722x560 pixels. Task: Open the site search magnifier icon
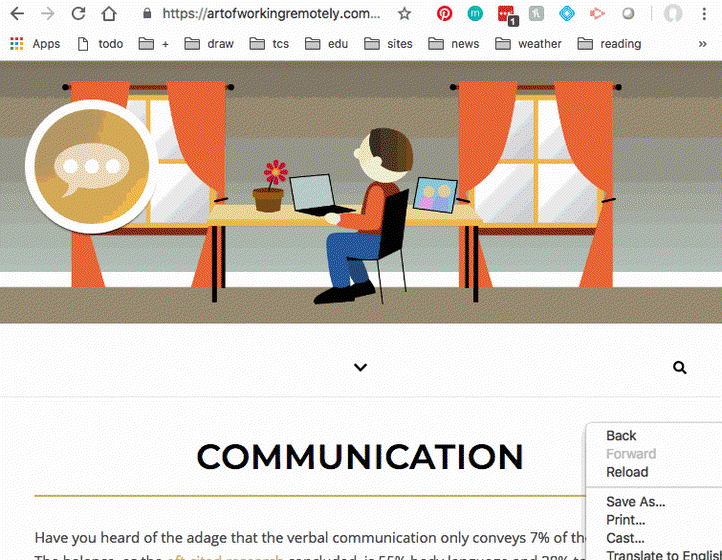(680, 368)
